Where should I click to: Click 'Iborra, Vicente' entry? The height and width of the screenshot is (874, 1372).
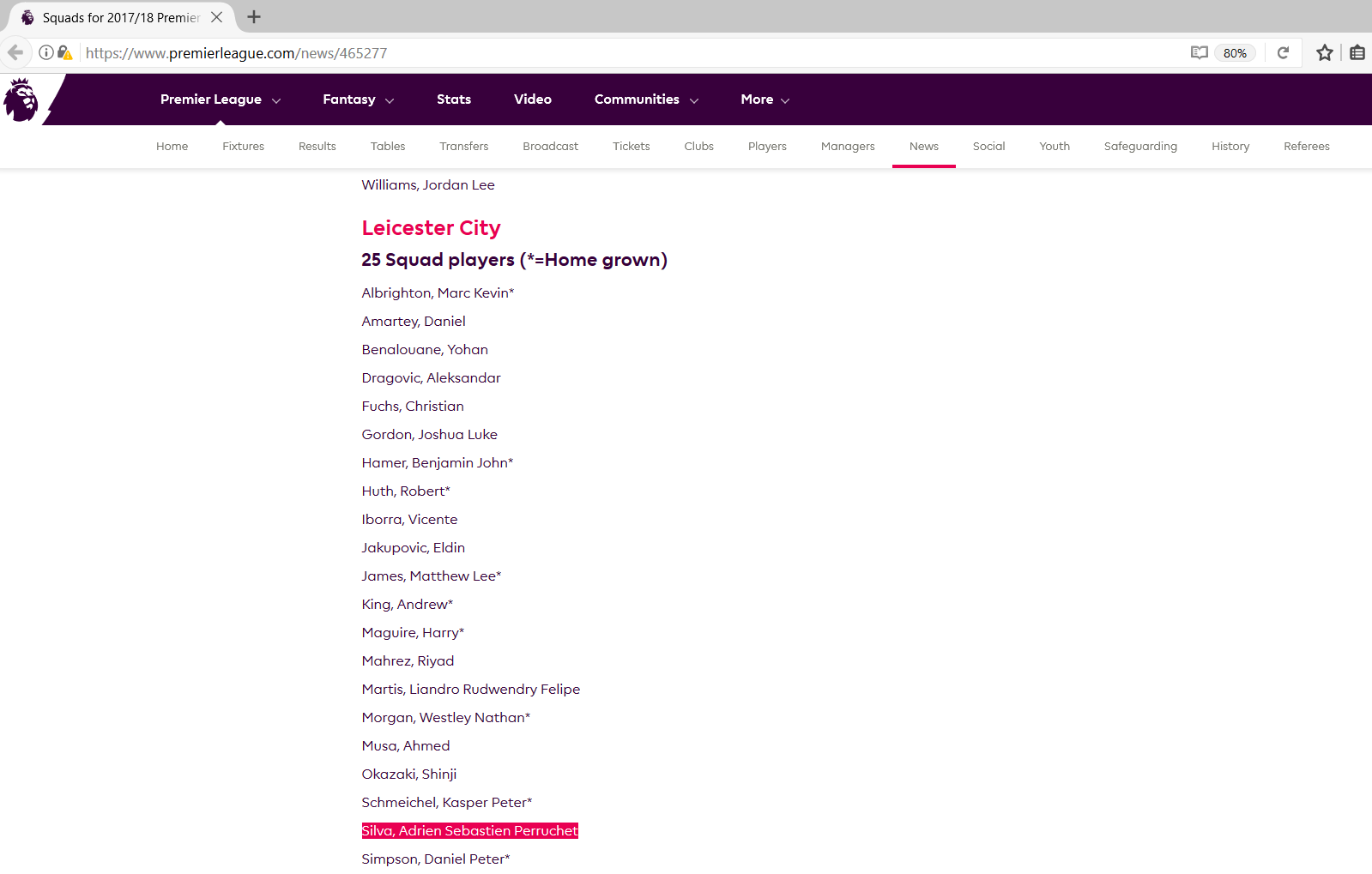click(409, 520)
